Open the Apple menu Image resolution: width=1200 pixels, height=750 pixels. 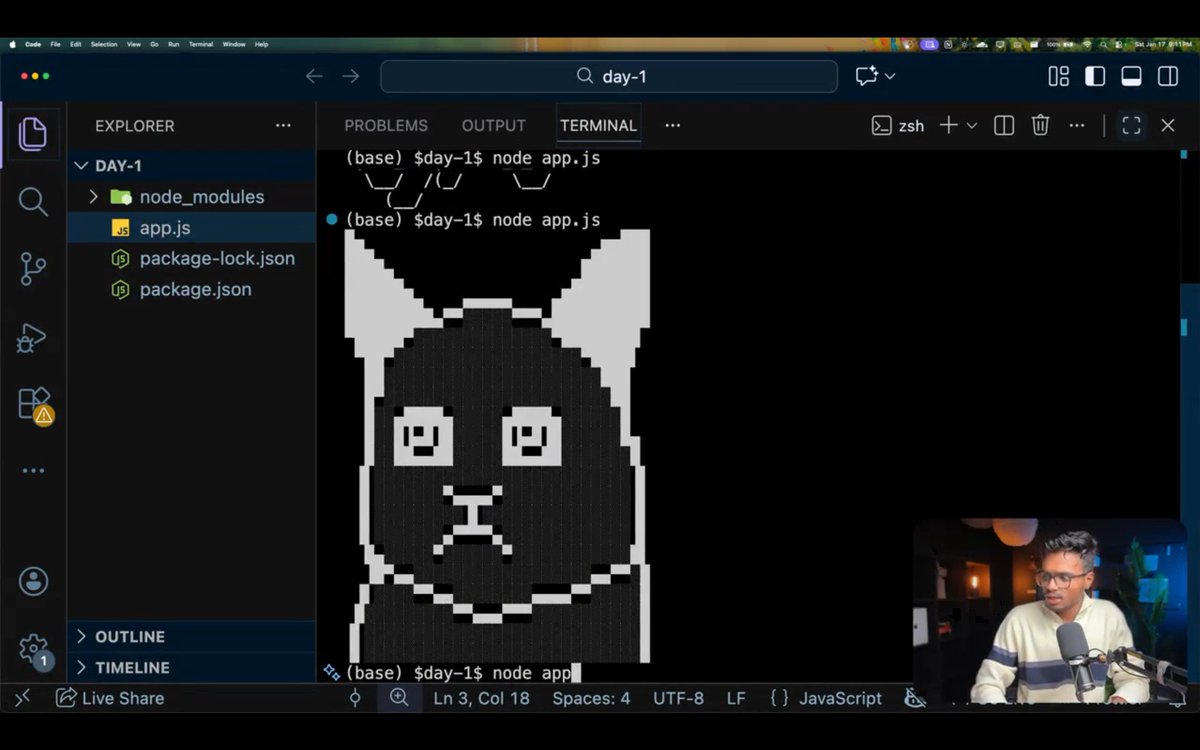point(13,44)
